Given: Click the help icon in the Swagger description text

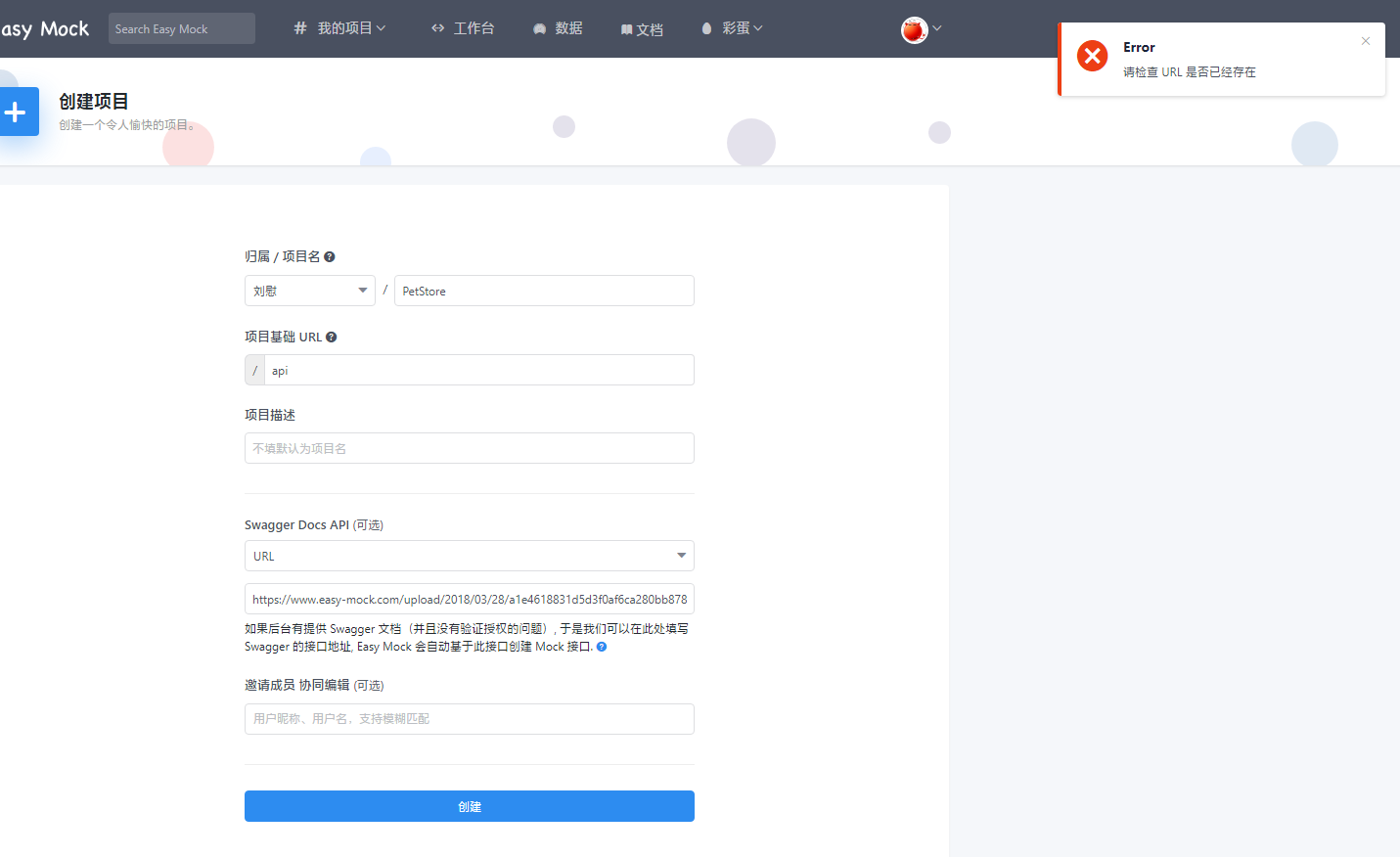Looking at the screenshot, I should click(601, 647).
